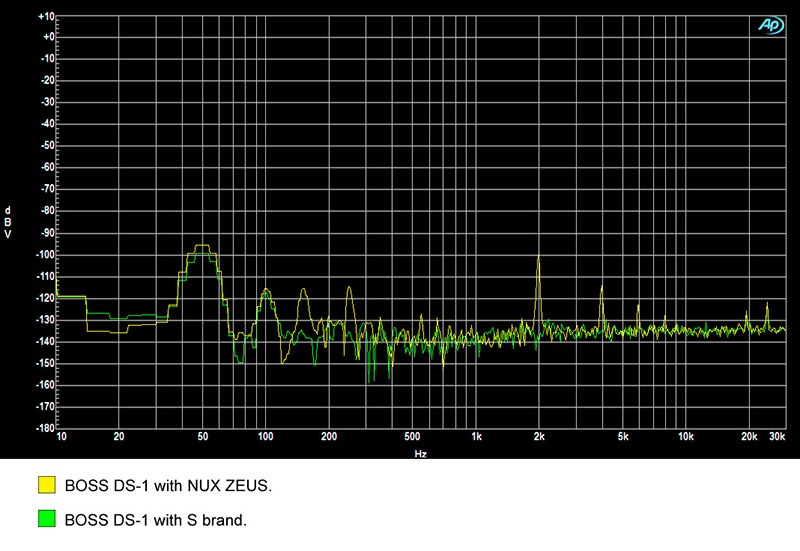Click the dBV vertical axis title
The image size is (800, 551).
[8, 222]
